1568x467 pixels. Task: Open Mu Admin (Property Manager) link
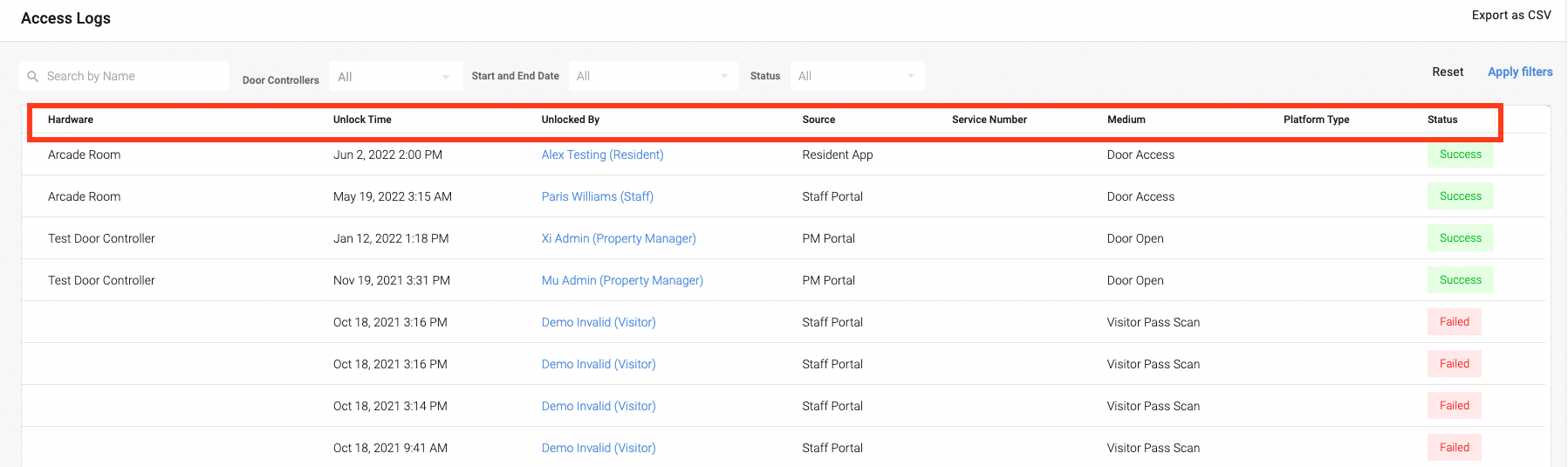point(622,281)
